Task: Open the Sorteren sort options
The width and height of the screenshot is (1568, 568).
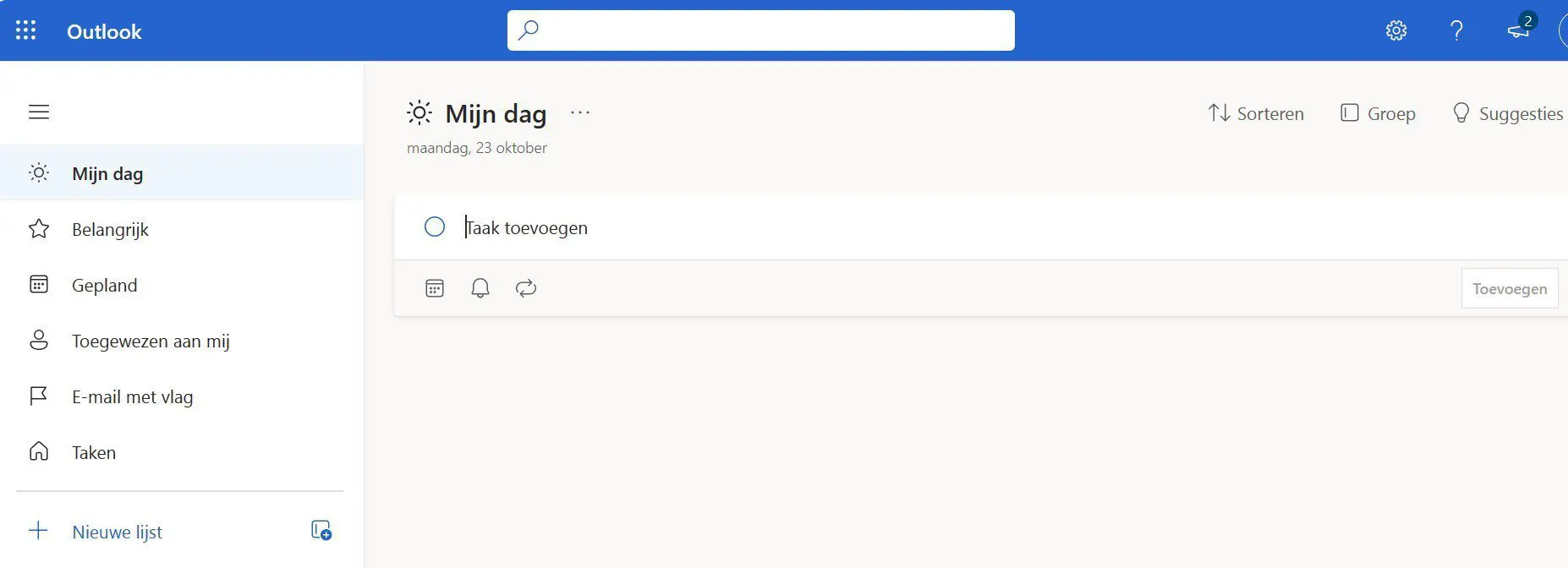Action: (x=1256, y=113)
